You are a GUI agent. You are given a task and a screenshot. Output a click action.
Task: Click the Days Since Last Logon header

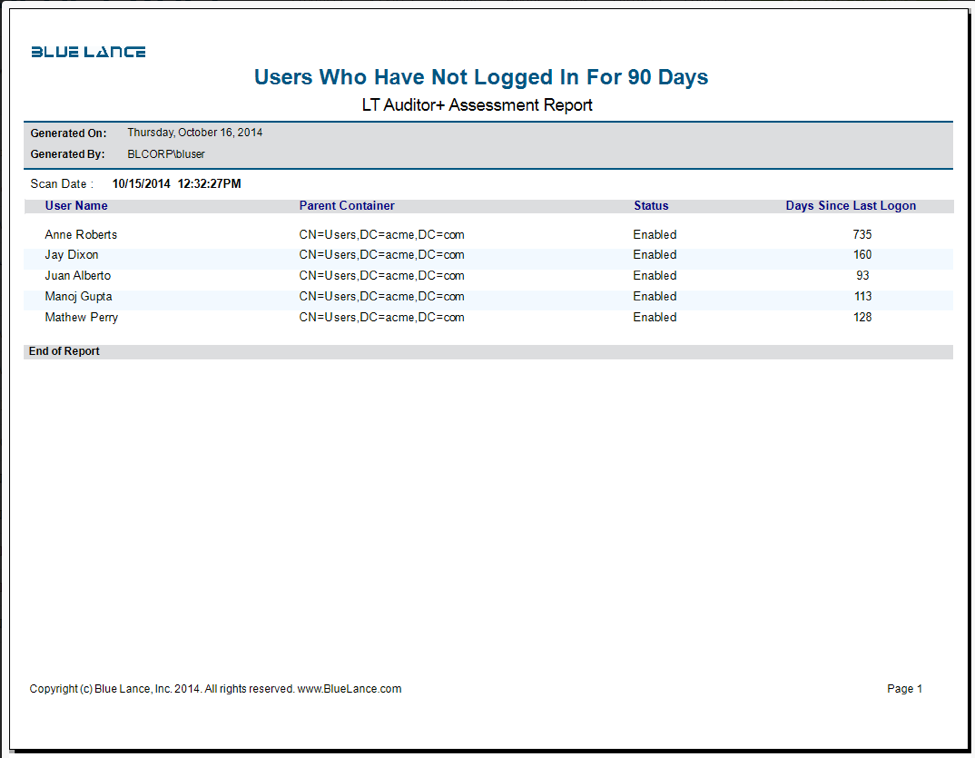(x=851, y=206)
